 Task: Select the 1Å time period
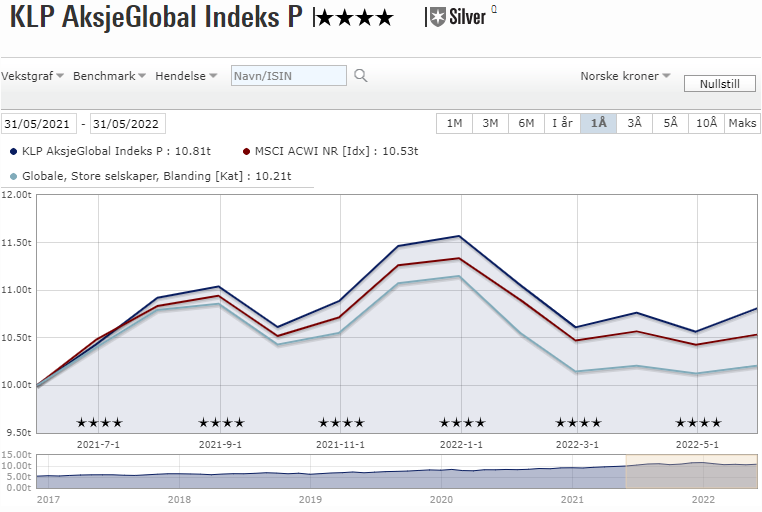(598, 123)
